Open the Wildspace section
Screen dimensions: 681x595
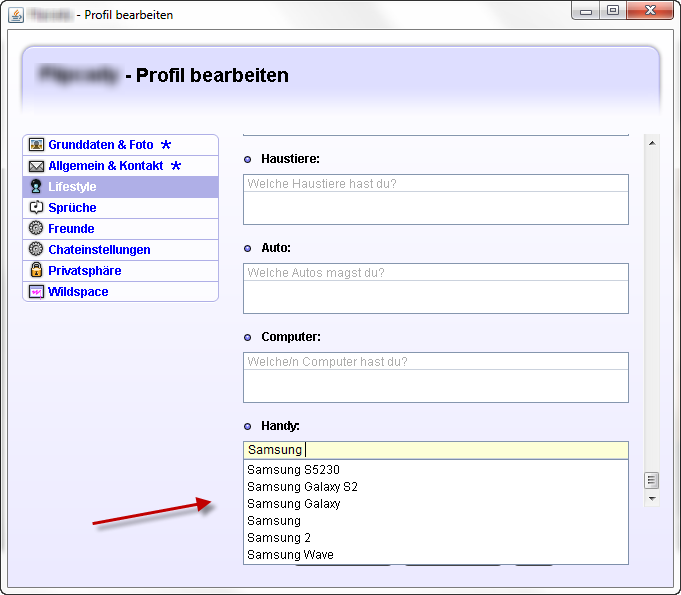point(120,291)
